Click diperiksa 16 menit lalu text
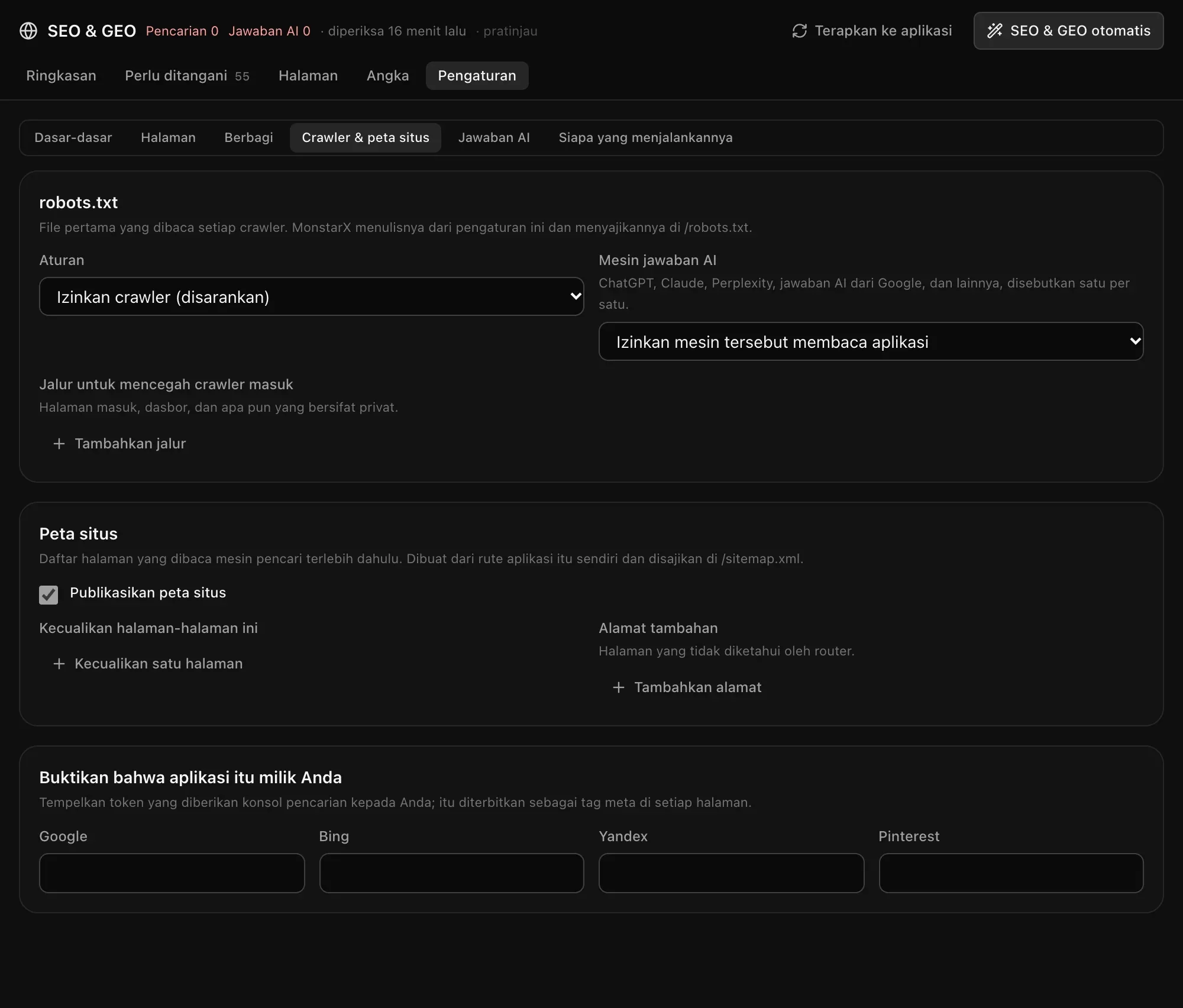Image resolution: width=1183 pixels, height=1008 pixels. 397,31
